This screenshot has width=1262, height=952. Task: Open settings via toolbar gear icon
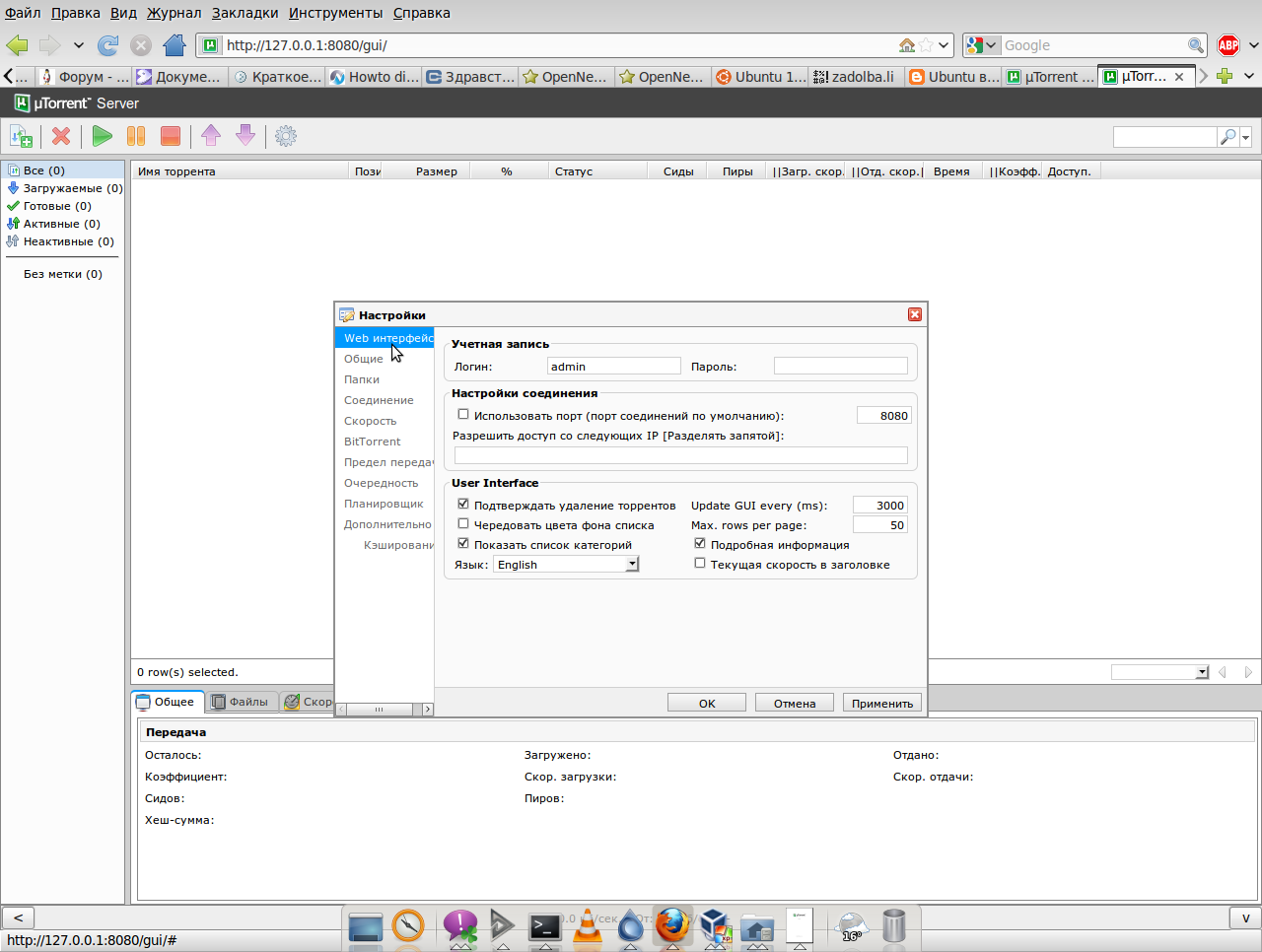tap(286, 136)
